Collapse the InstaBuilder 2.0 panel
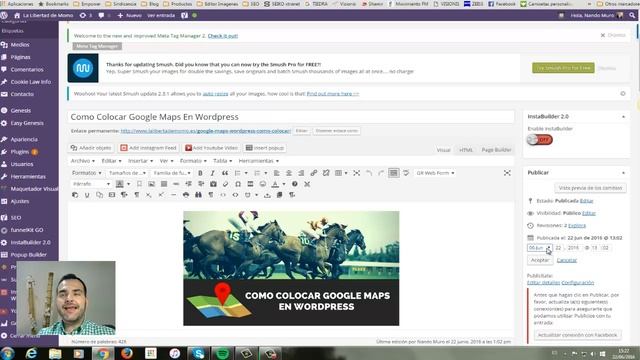 [623, 117]
